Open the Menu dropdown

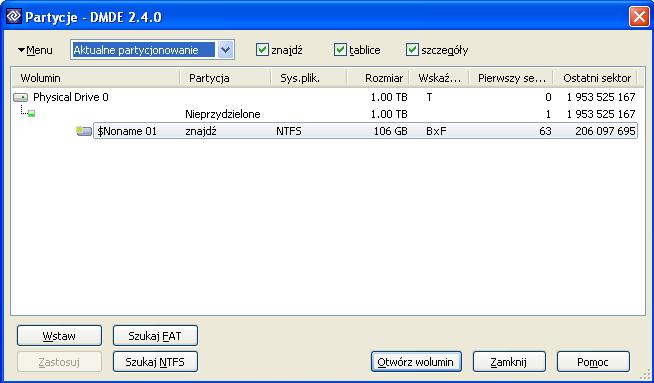point(35,50)
